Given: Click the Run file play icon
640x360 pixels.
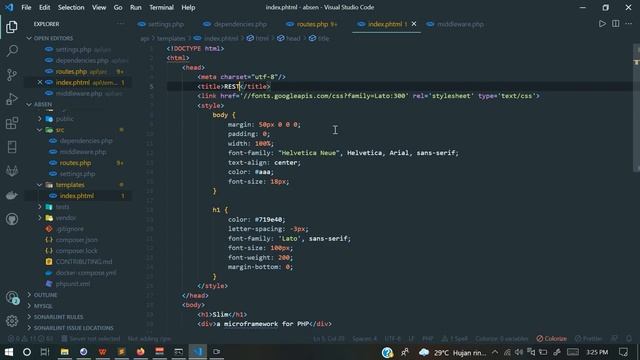Looking at the screenshot, I should [602, 24].
